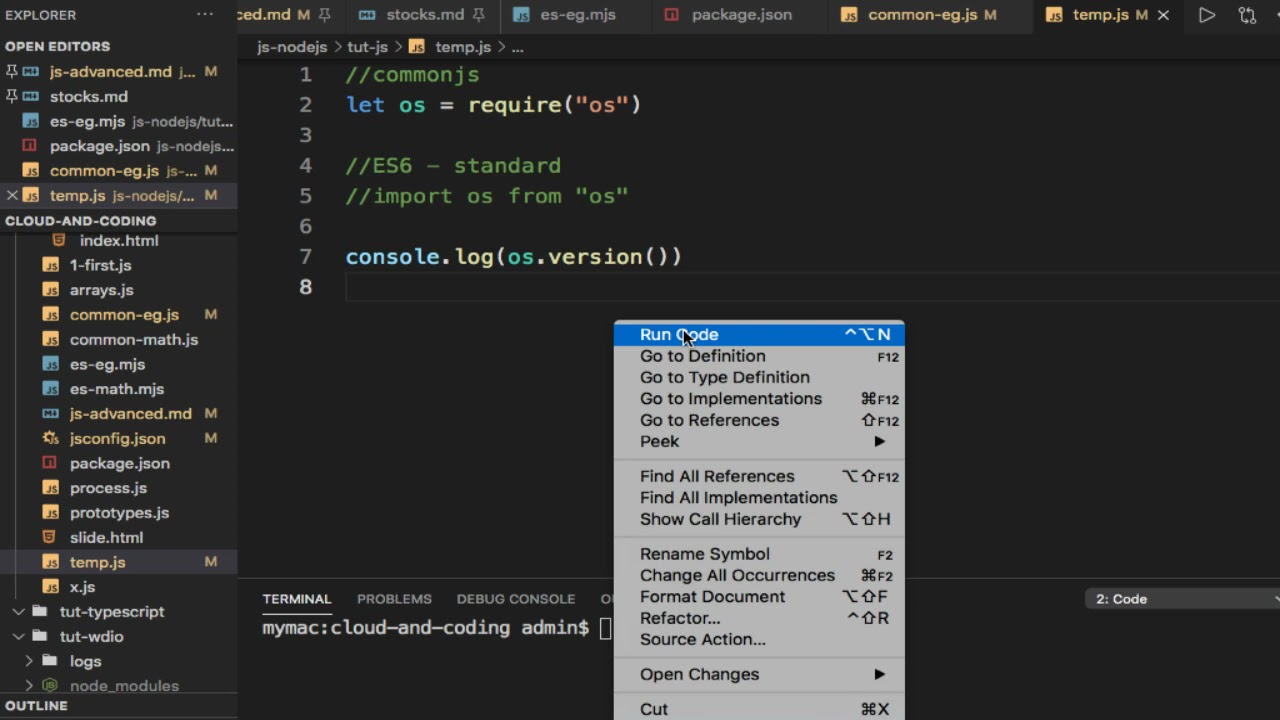Click the es-math.mjs file icon
The height and width of the screenshot is (720, 1280).
tap(51, 389)
